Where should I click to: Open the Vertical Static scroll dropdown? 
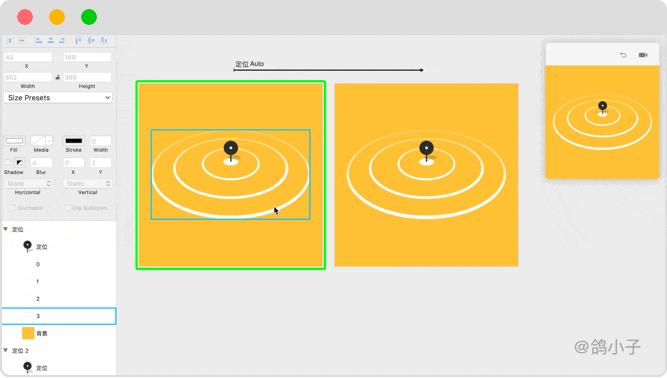[88, 184]
